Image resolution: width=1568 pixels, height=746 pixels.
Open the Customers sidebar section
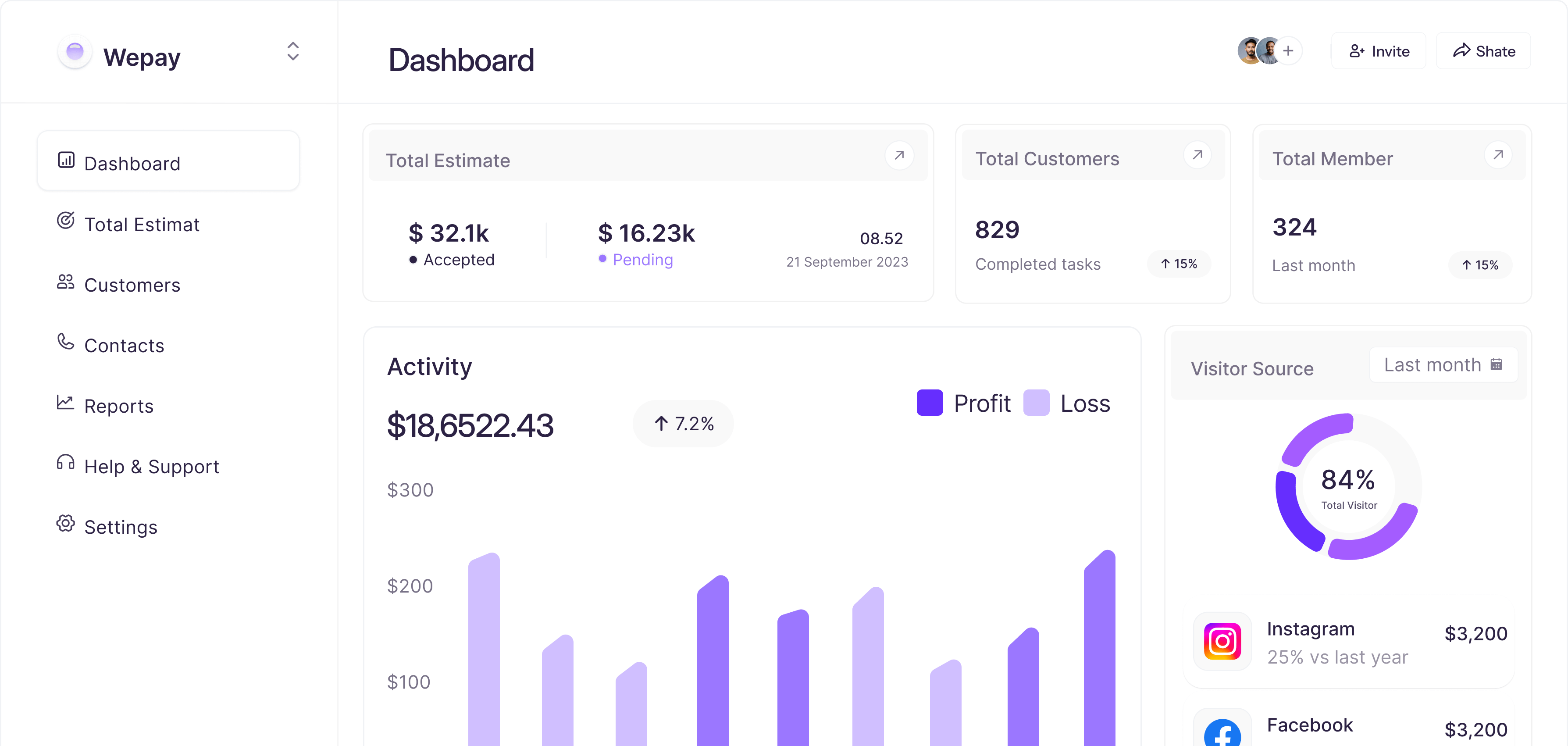(x=132, y=284)
